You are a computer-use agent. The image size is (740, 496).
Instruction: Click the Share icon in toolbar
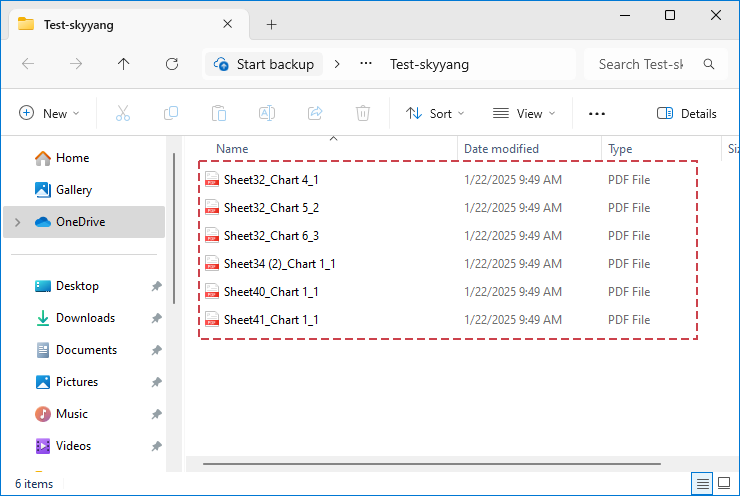[x=315, y=113]
